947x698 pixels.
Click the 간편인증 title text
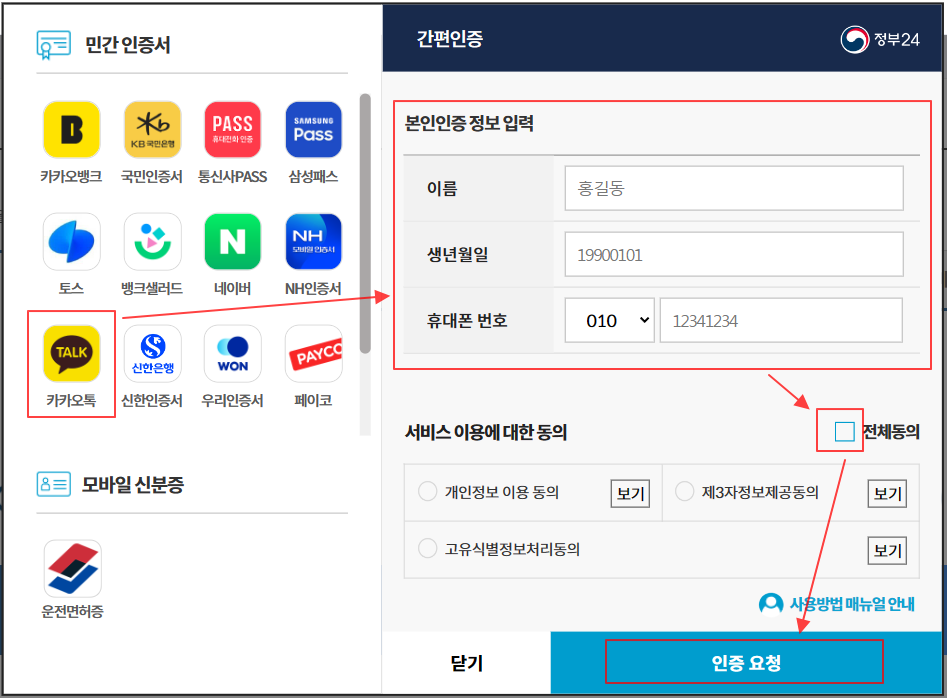point(450,39)
